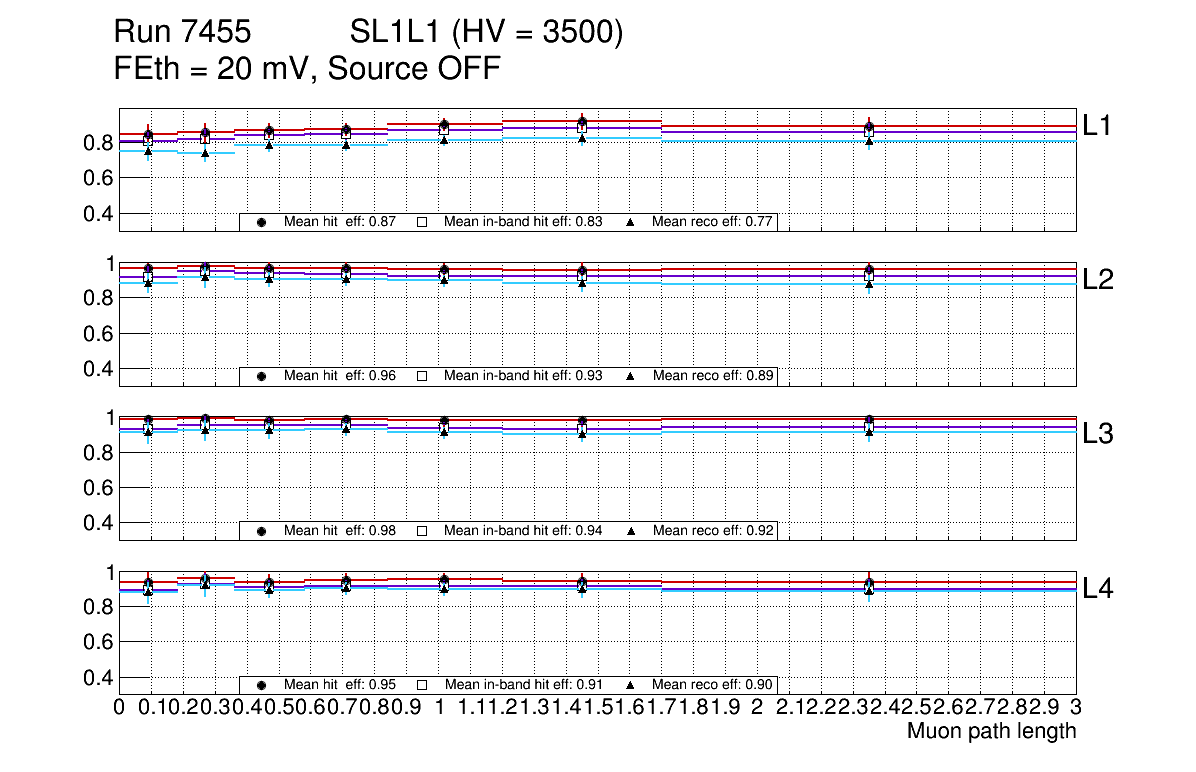Click the L1 panel label

click(x=1098, y=126)
